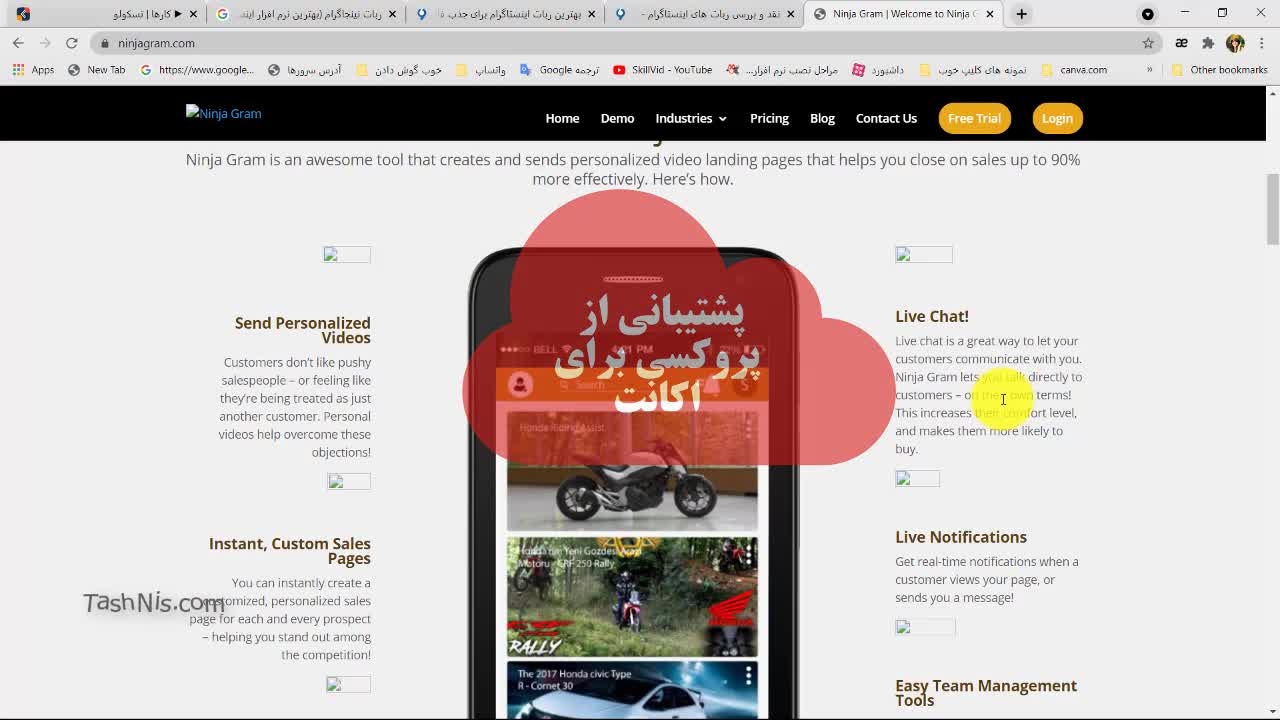Click the Ninja Gram logo
Image resolution: width=1280 pixels, height=720 pixels.
click(x=223, y=114)
